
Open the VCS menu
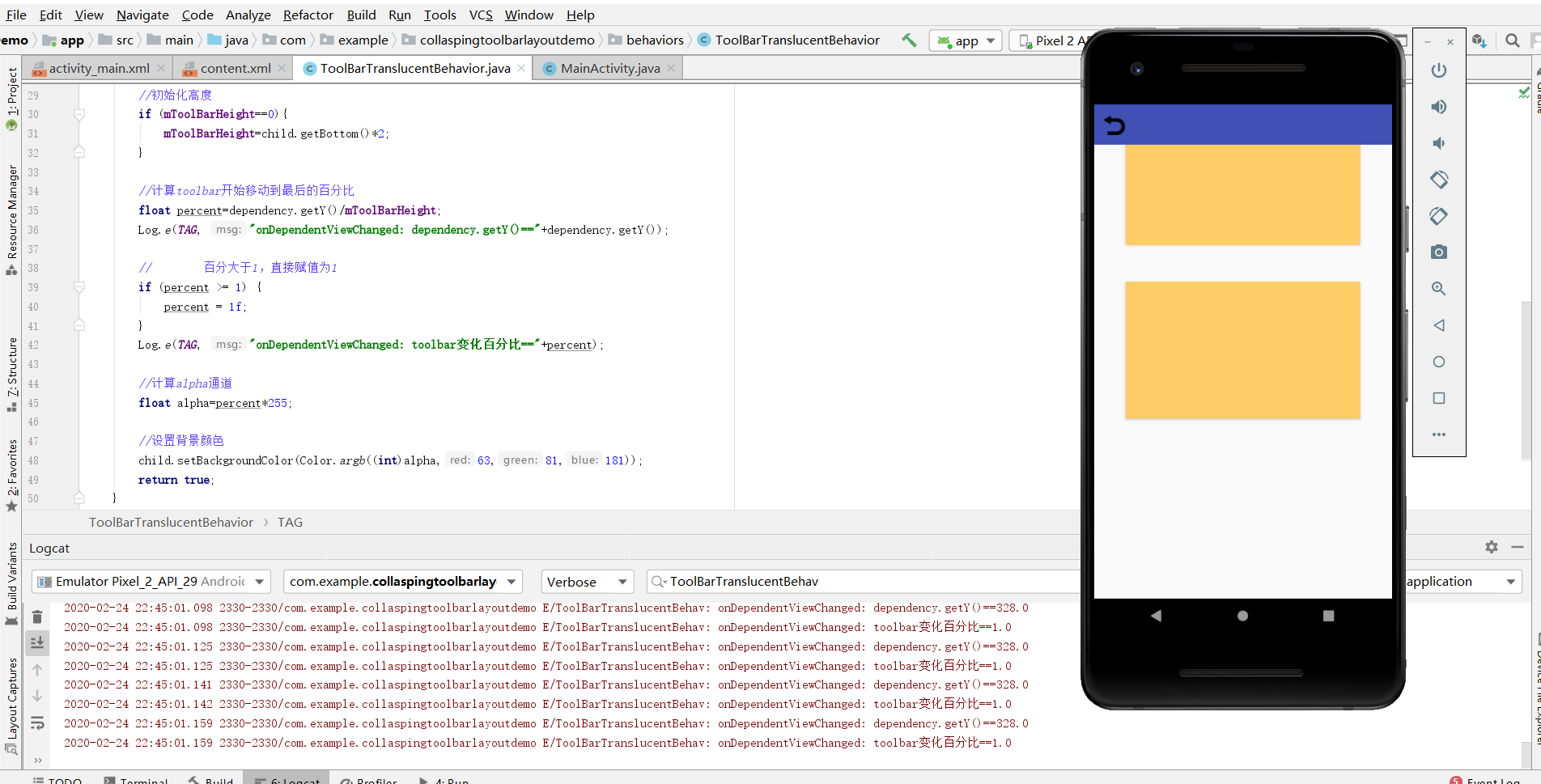[x=481, y=15]
